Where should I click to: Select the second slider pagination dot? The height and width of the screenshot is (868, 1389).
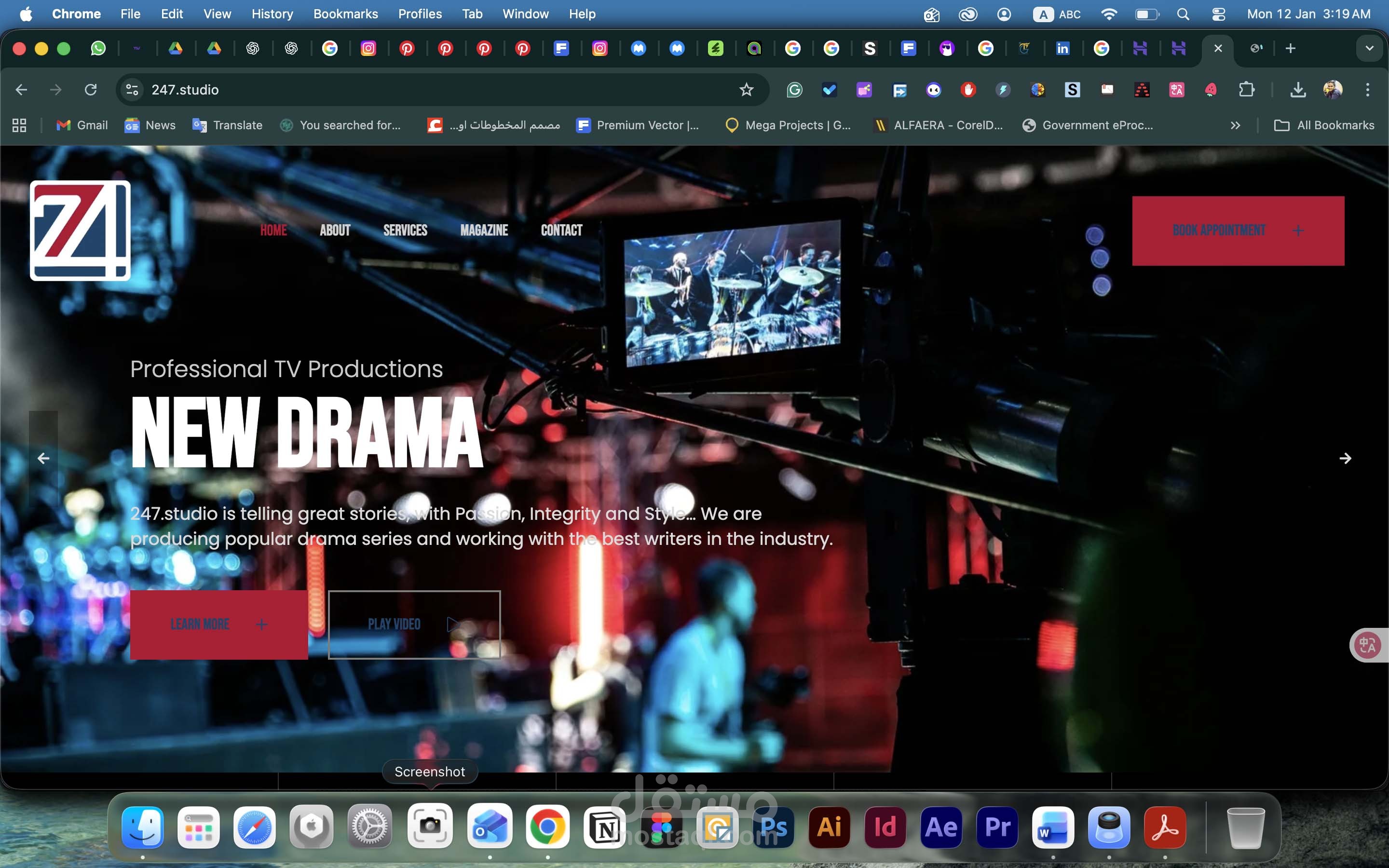coord(1100,258)
